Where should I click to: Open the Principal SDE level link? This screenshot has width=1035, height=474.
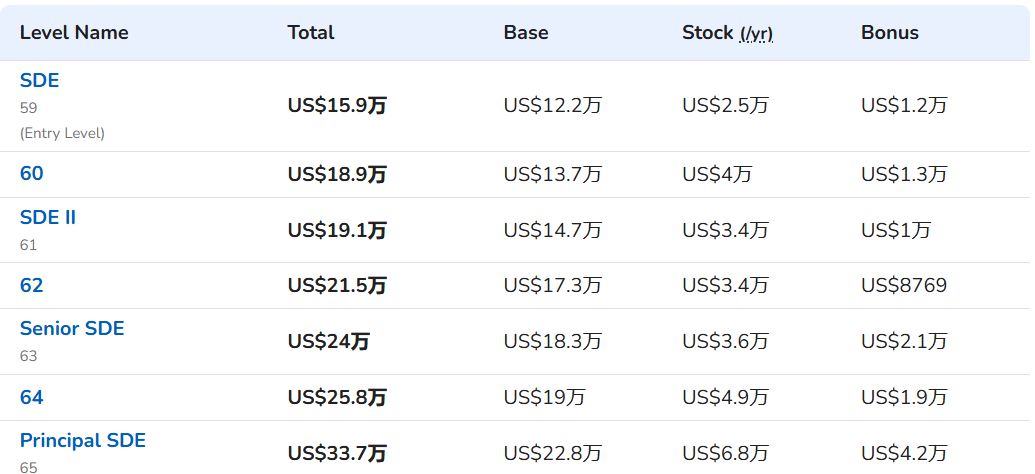click(83, 440)
